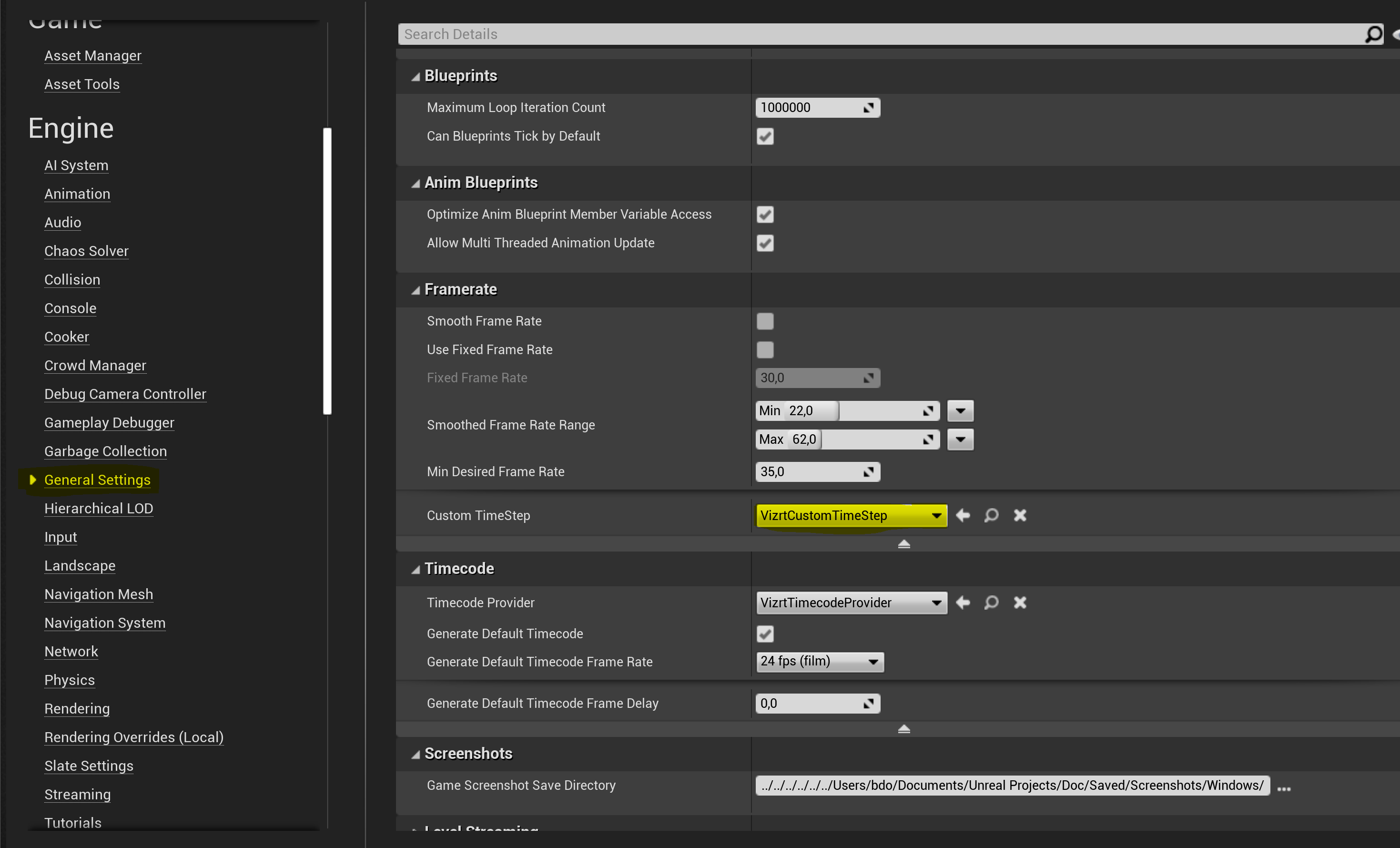Use selected asset arrow for Timecode Provider
Screen dimensions: 1400x848
(963, 603)
